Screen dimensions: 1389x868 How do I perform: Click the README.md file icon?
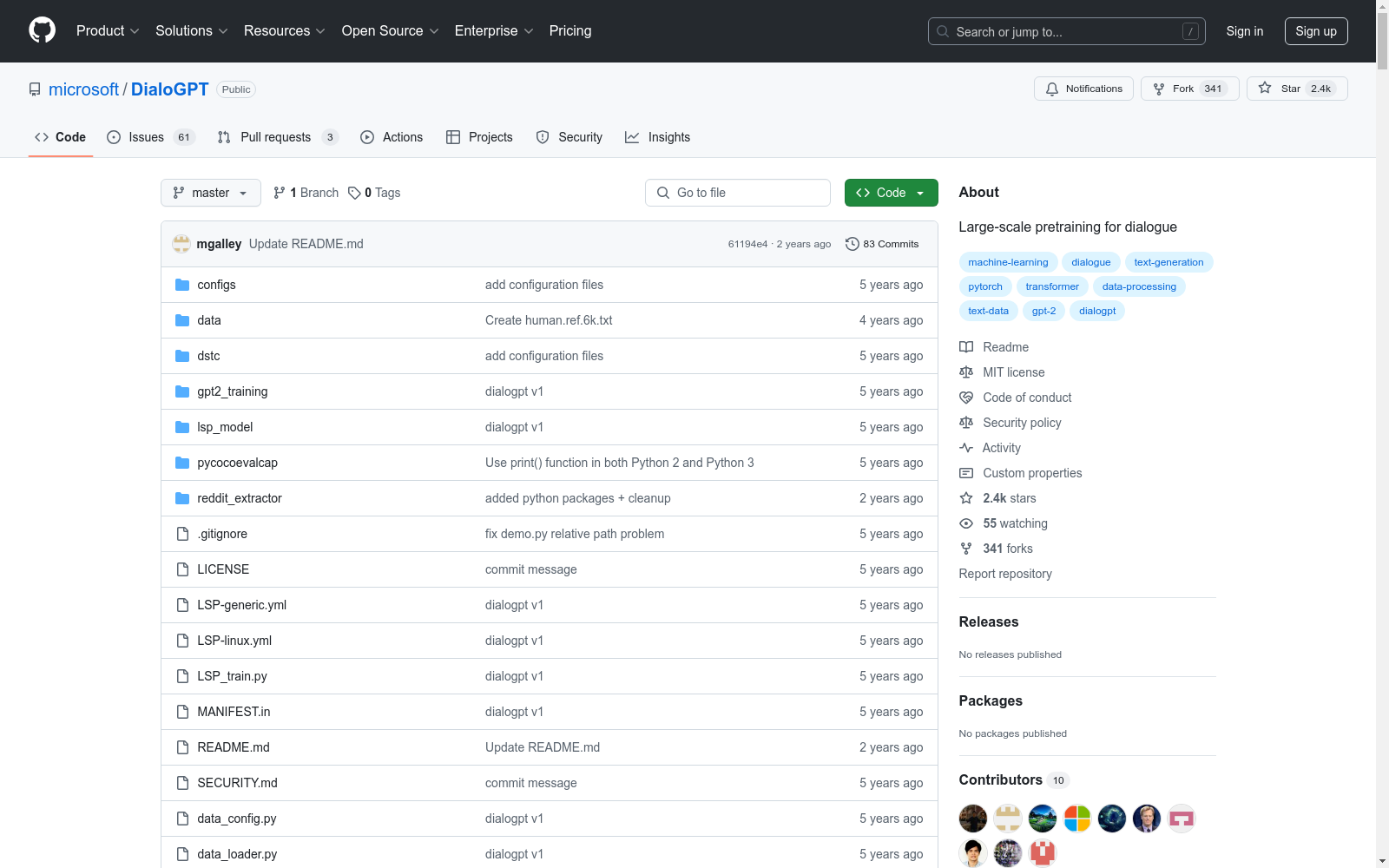182,747
